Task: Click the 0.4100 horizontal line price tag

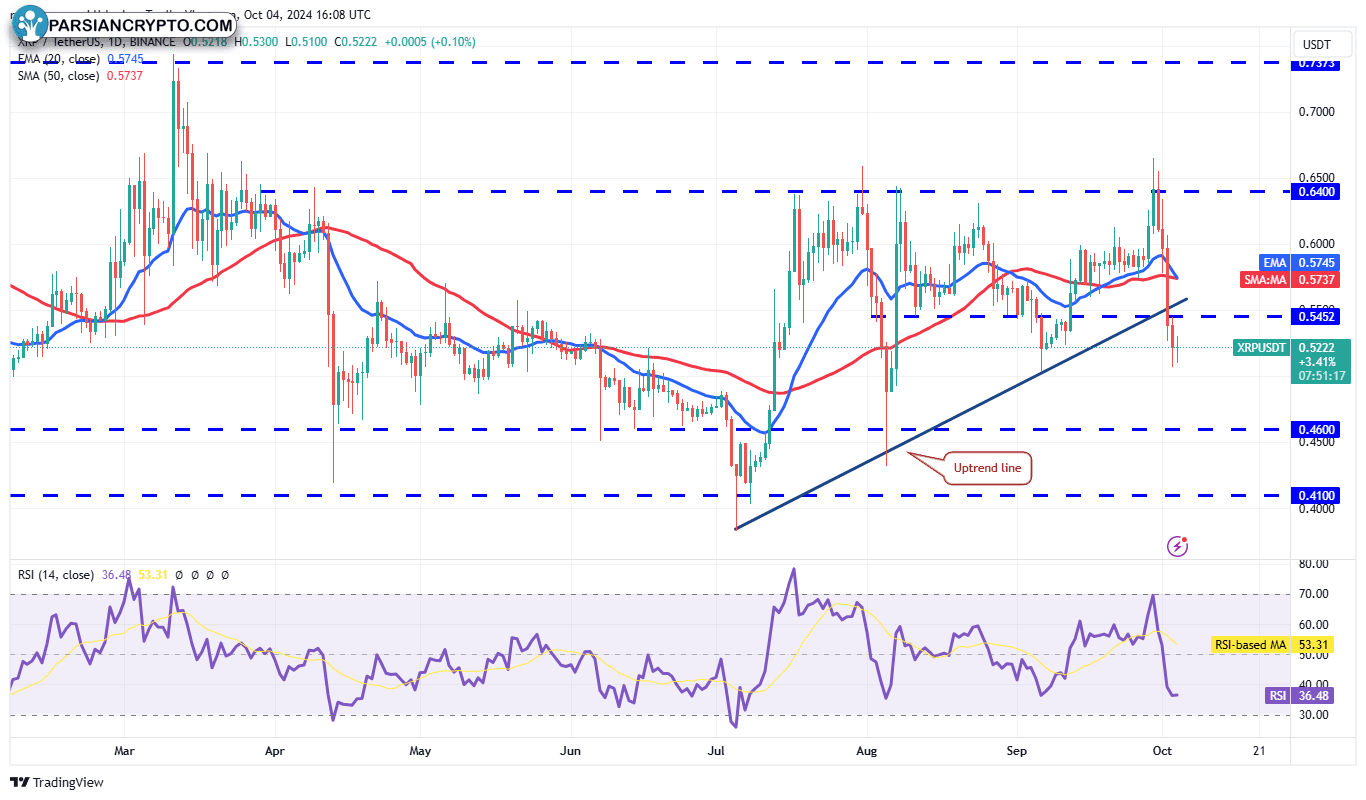Action: (x=1317, y=495)
